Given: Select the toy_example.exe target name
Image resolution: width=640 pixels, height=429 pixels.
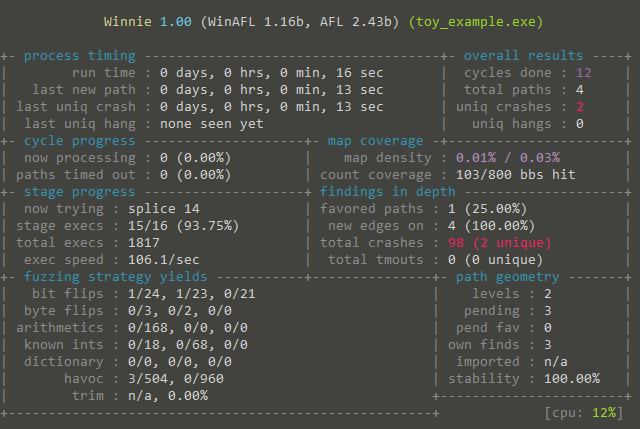Looking at the screenshot, I should pyautogui.click(x=476, y=22).
